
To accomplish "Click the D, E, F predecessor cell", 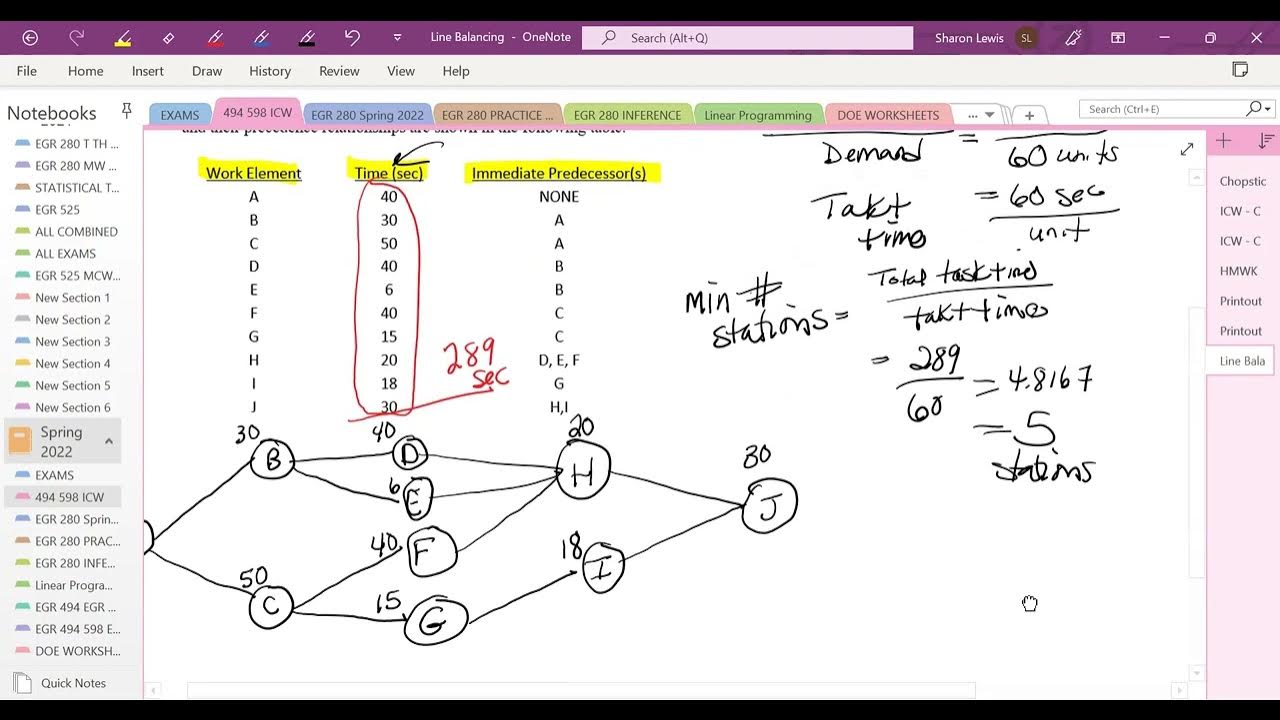I will pyautogui.click(x=559, y=360).
